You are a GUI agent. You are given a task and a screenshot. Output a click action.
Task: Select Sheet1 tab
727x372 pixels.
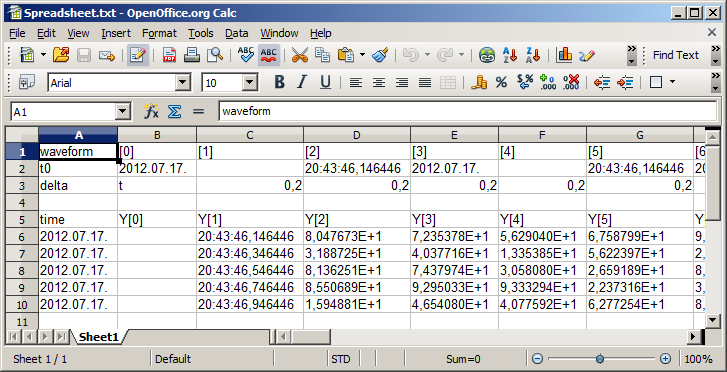pos(98,337)
